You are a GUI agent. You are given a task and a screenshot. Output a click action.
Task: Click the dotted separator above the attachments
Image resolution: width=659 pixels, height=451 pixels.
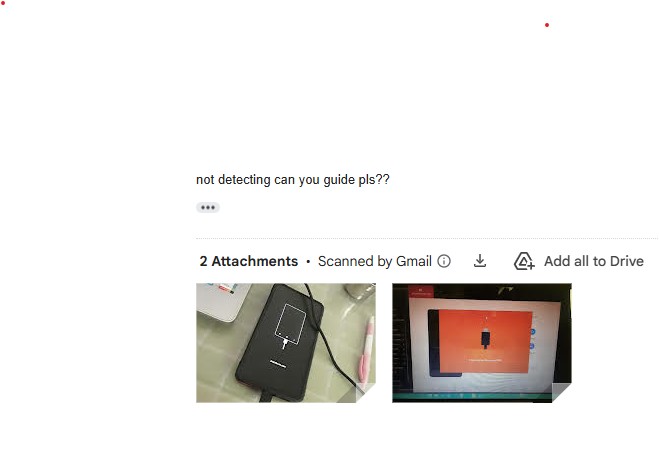click(x=427, y=238)
